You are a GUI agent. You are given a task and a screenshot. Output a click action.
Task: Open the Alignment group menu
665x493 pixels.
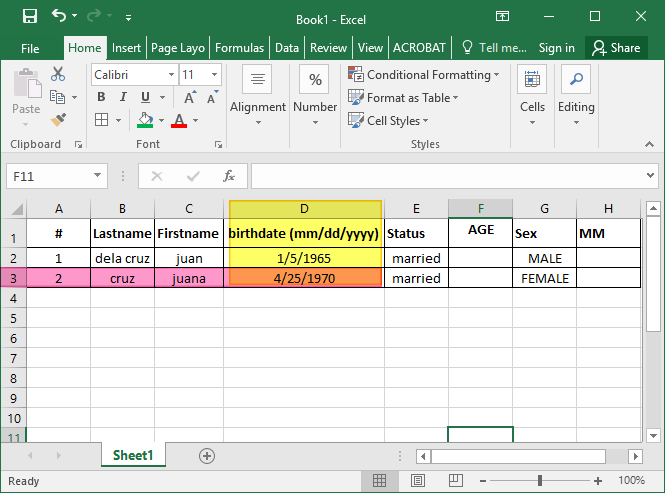[257, 96]
